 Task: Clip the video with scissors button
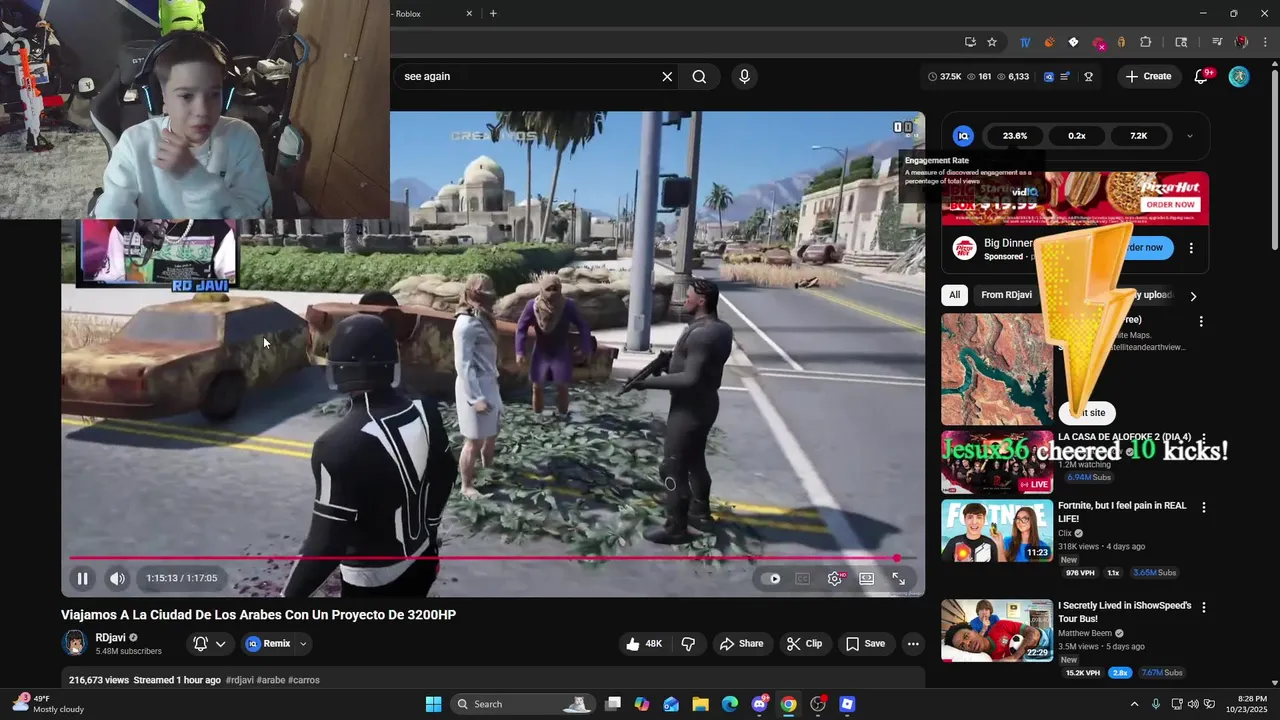(804, 644)
